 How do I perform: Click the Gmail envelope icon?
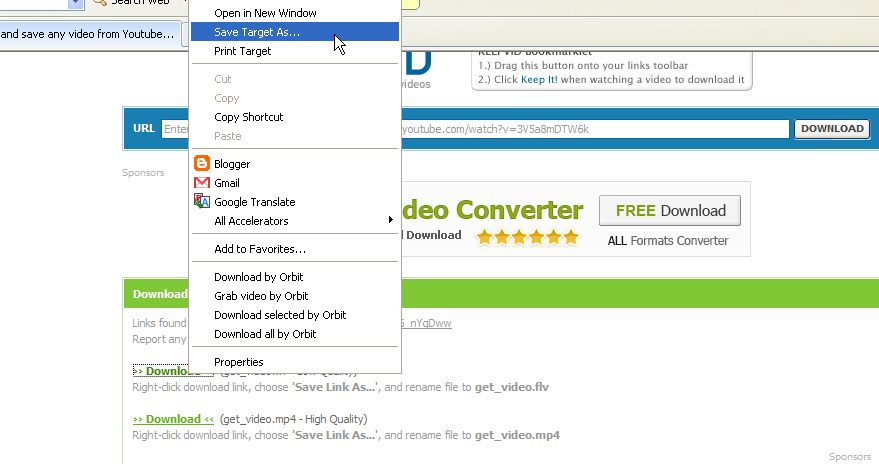[x=202, y=183]
